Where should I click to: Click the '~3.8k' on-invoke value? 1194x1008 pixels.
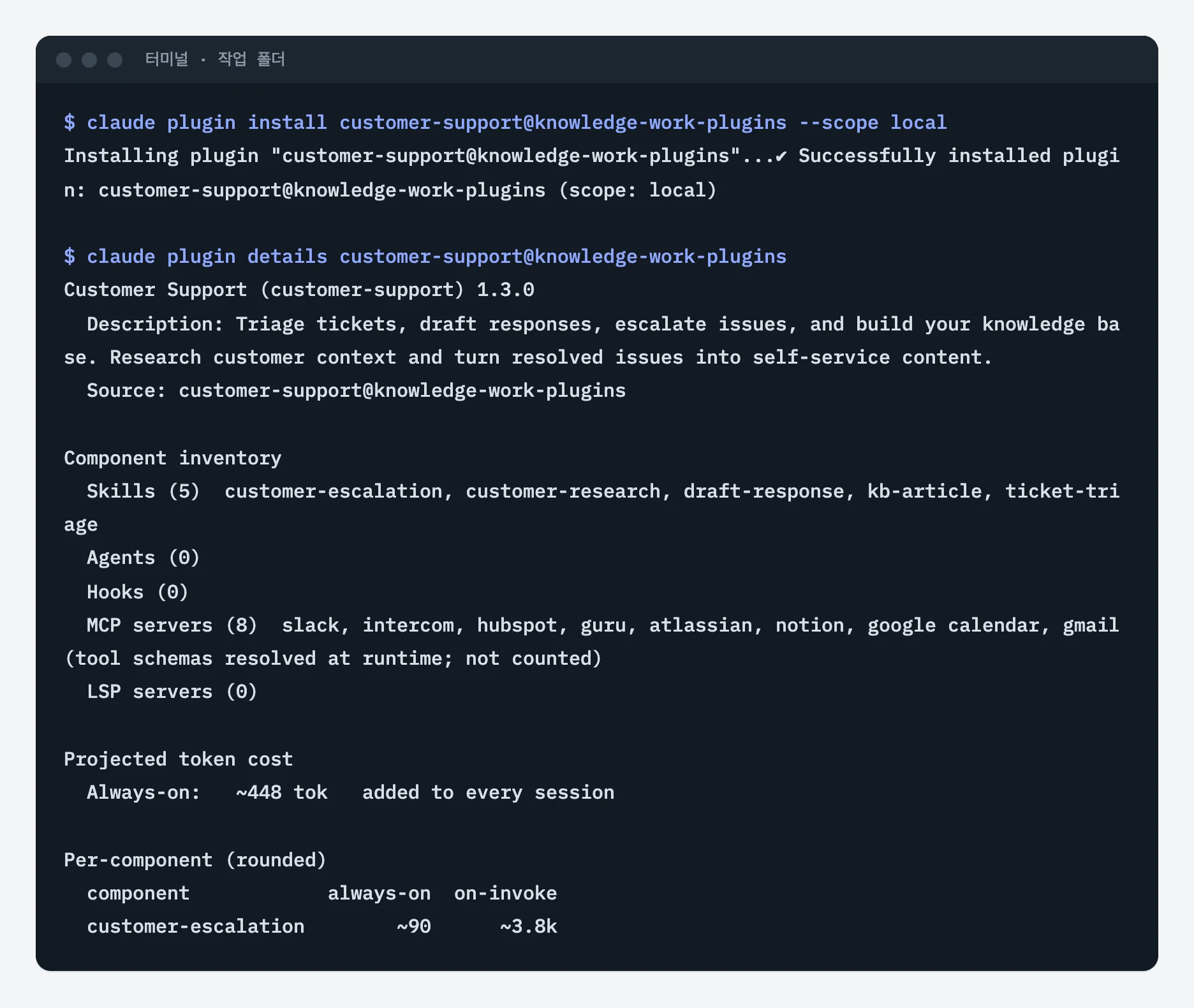pos(528,926)
